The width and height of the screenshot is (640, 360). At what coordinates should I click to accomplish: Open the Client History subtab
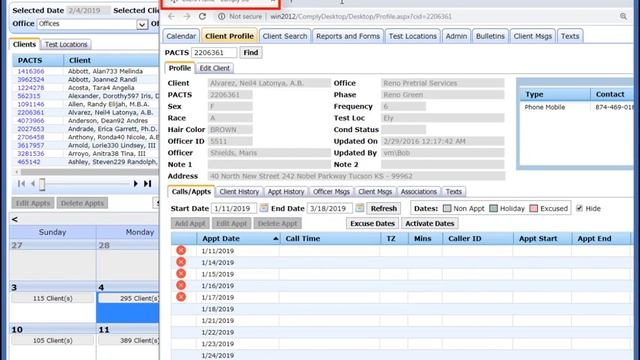pos(239,191)
